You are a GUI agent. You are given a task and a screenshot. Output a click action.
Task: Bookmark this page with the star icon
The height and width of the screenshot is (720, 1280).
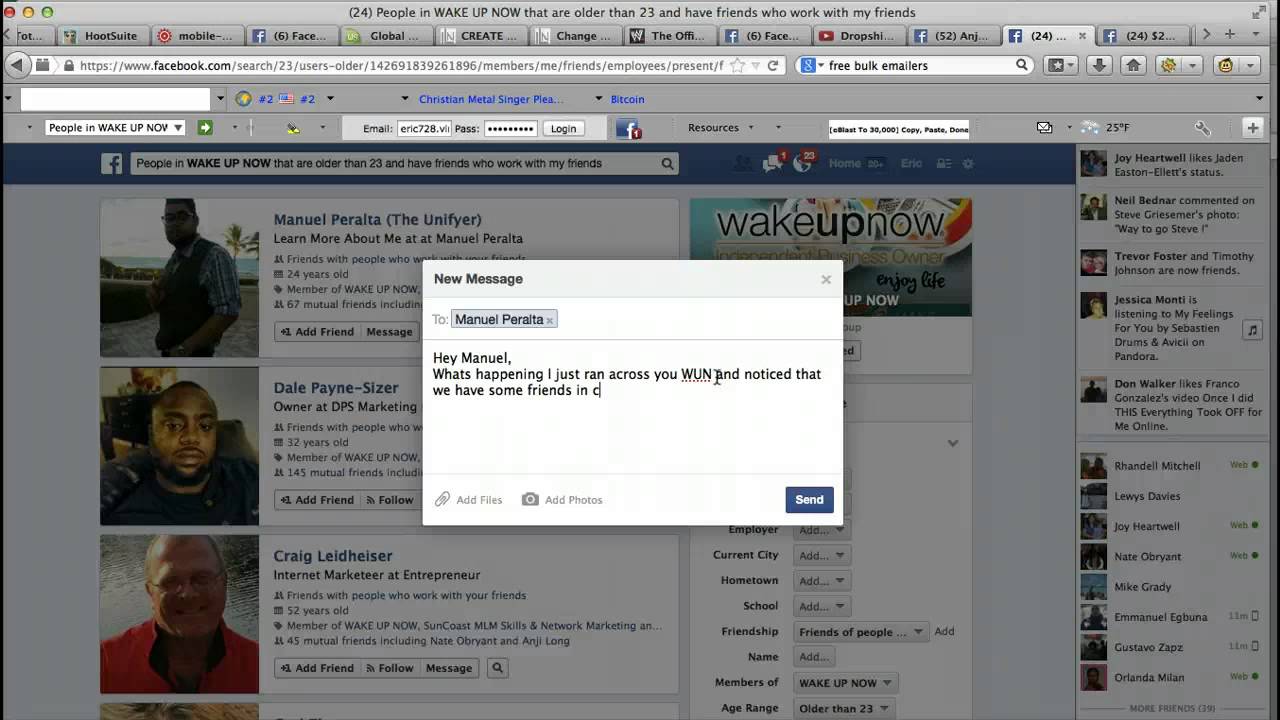[738, 65]
